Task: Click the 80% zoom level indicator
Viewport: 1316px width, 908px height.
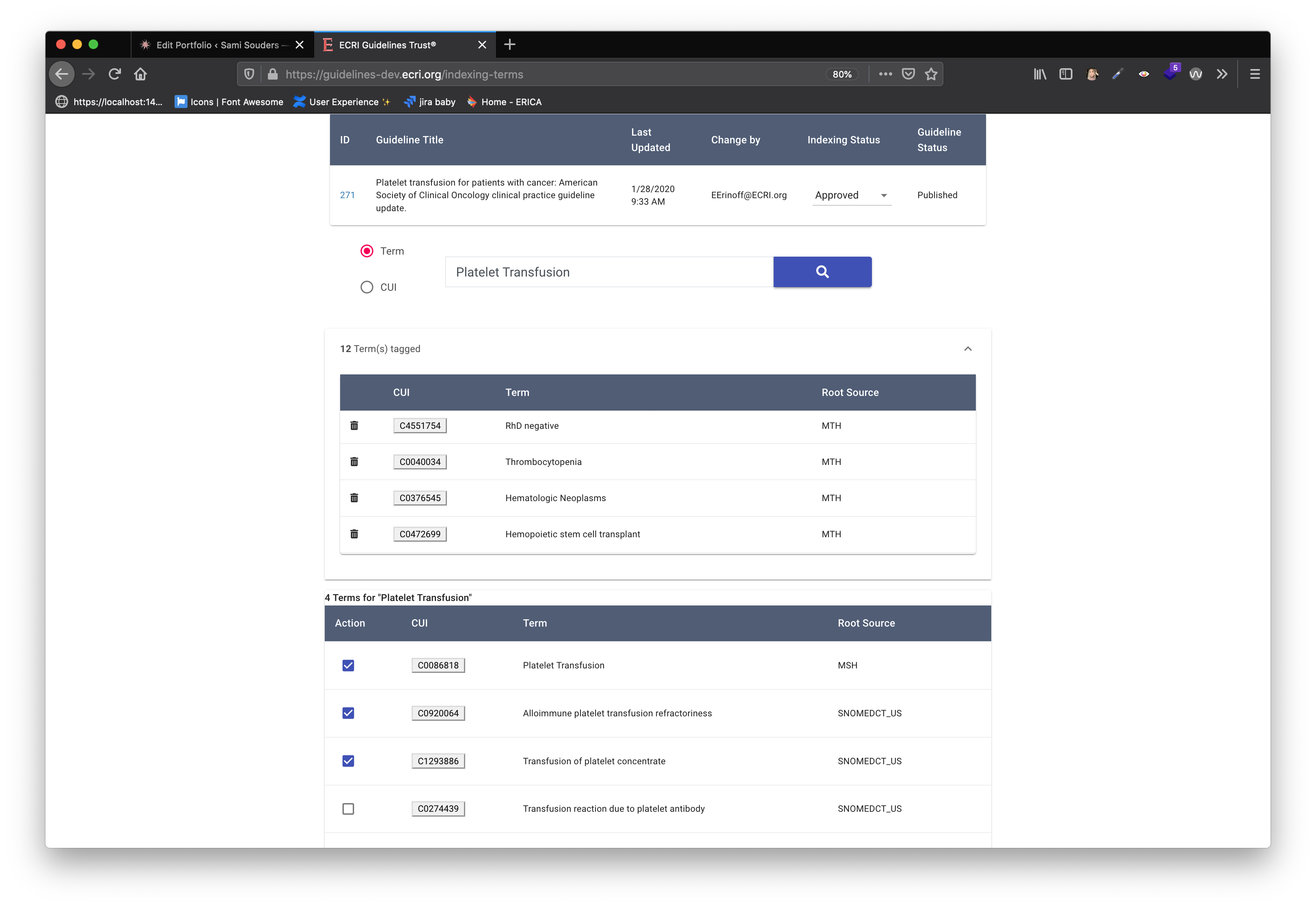Action: click(x=842, y=75)
